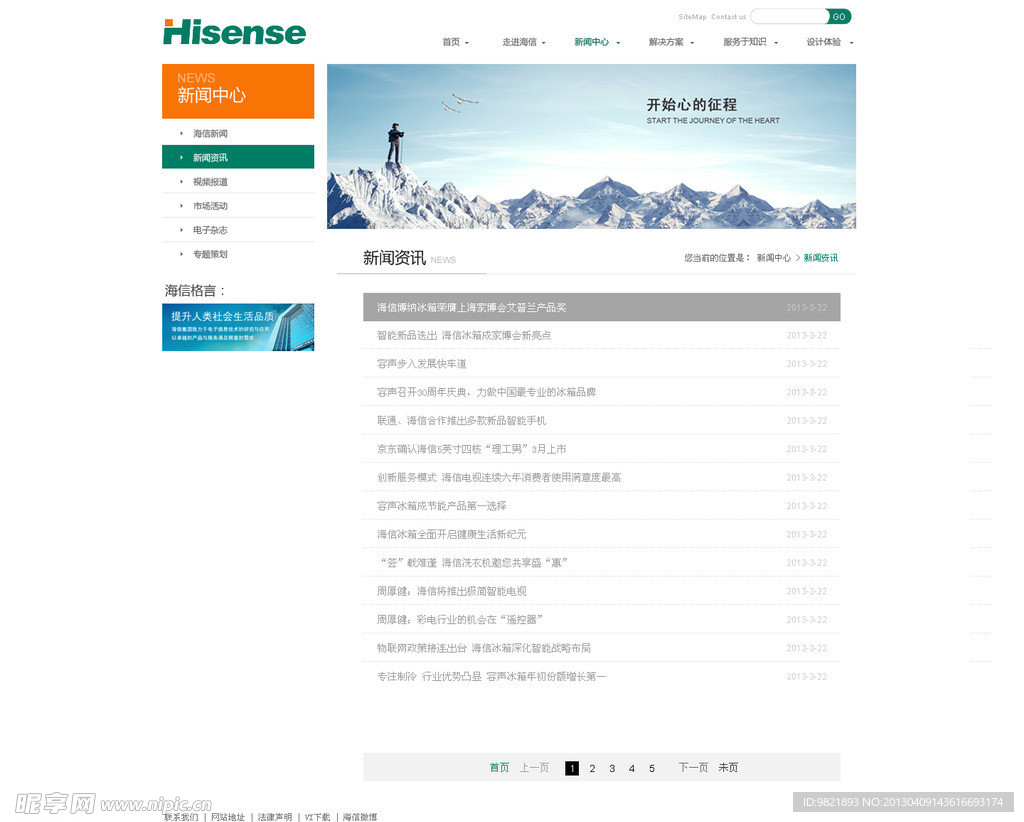This screenshot has width=1024, height=822.
Task: Select 市场活动 in the sidebar
Action: [x=210, y=206]
